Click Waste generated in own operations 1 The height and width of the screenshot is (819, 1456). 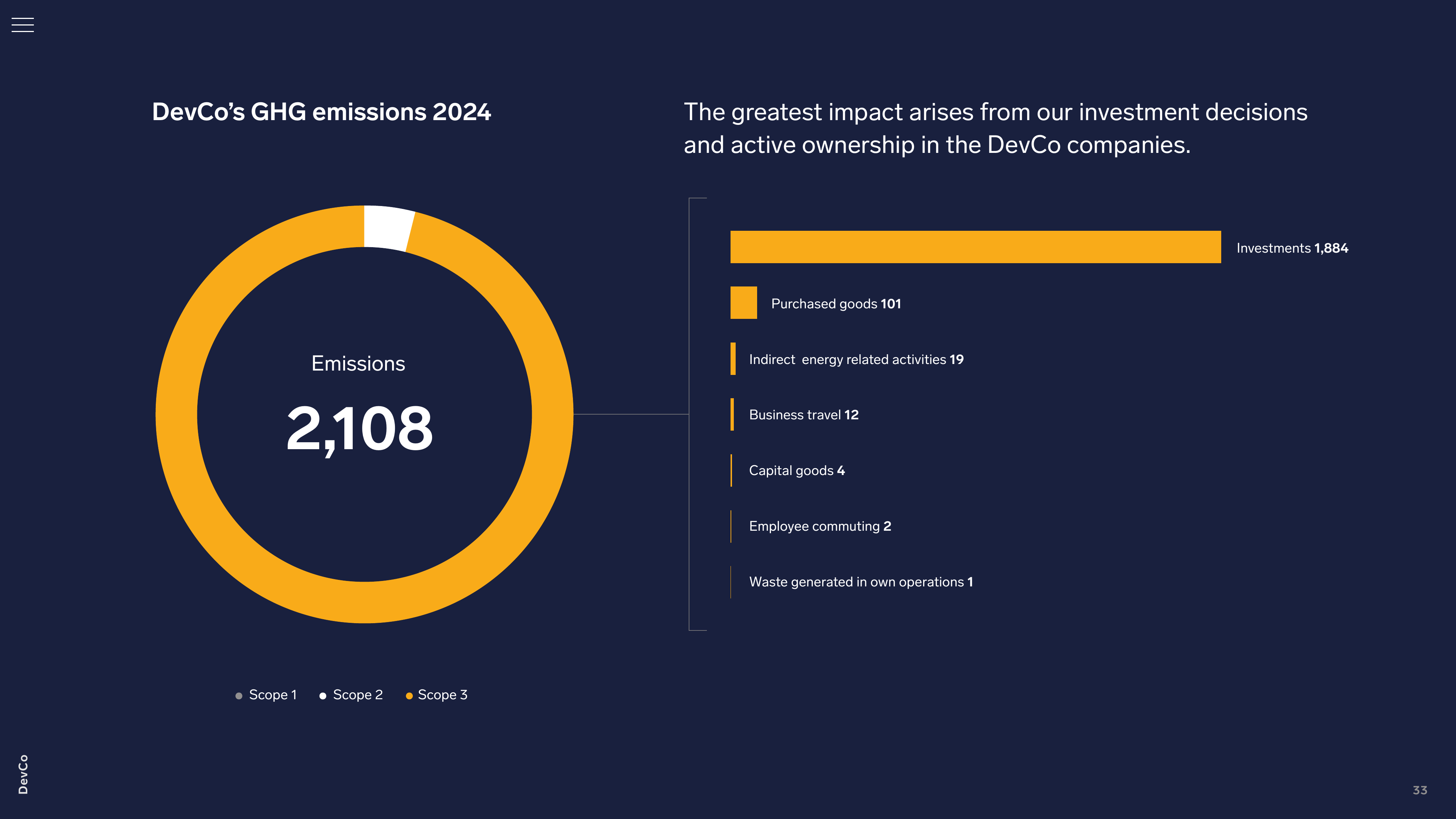click(x=861, y=582)
